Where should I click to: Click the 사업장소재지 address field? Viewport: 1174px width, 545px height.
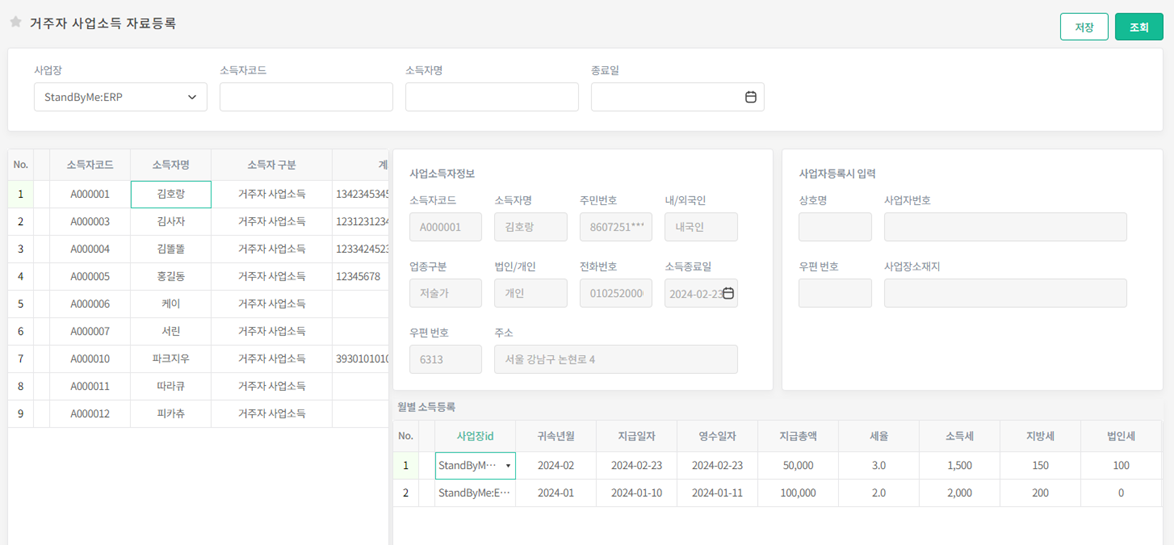(x=1004, y=293)
